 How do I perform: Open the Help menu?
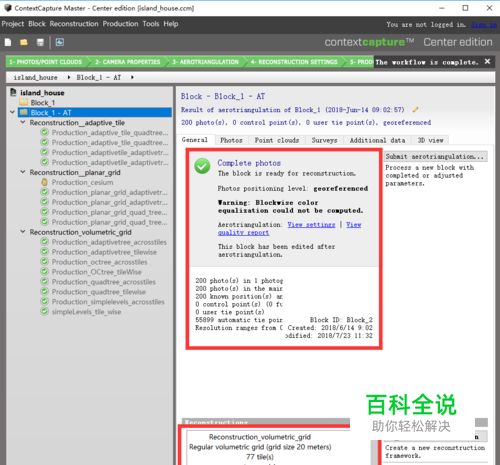click(x=171, y=24)
